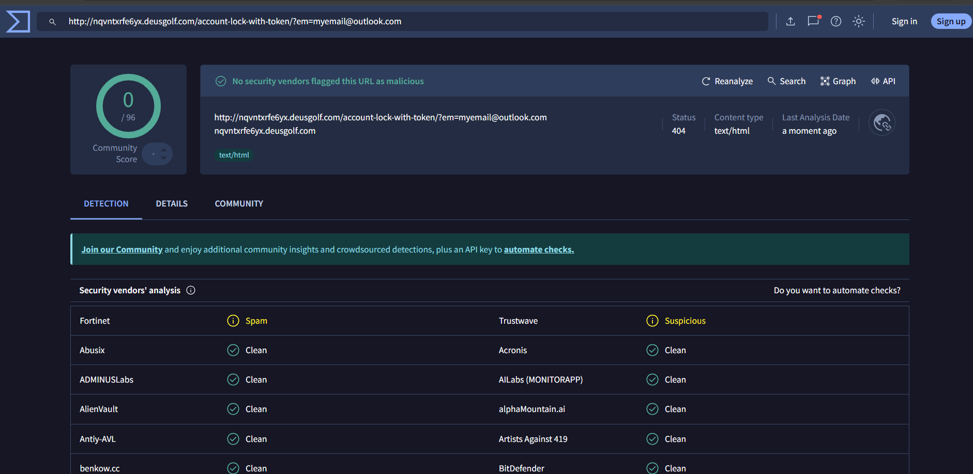Follow the automate checks link
The width and height of the screenshot is (973, 474).
tap(538, 249)
